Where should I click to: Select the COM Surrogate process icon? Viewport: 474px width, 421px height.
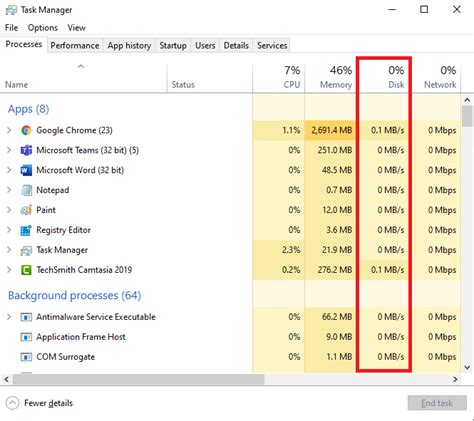tap(26, 357)
